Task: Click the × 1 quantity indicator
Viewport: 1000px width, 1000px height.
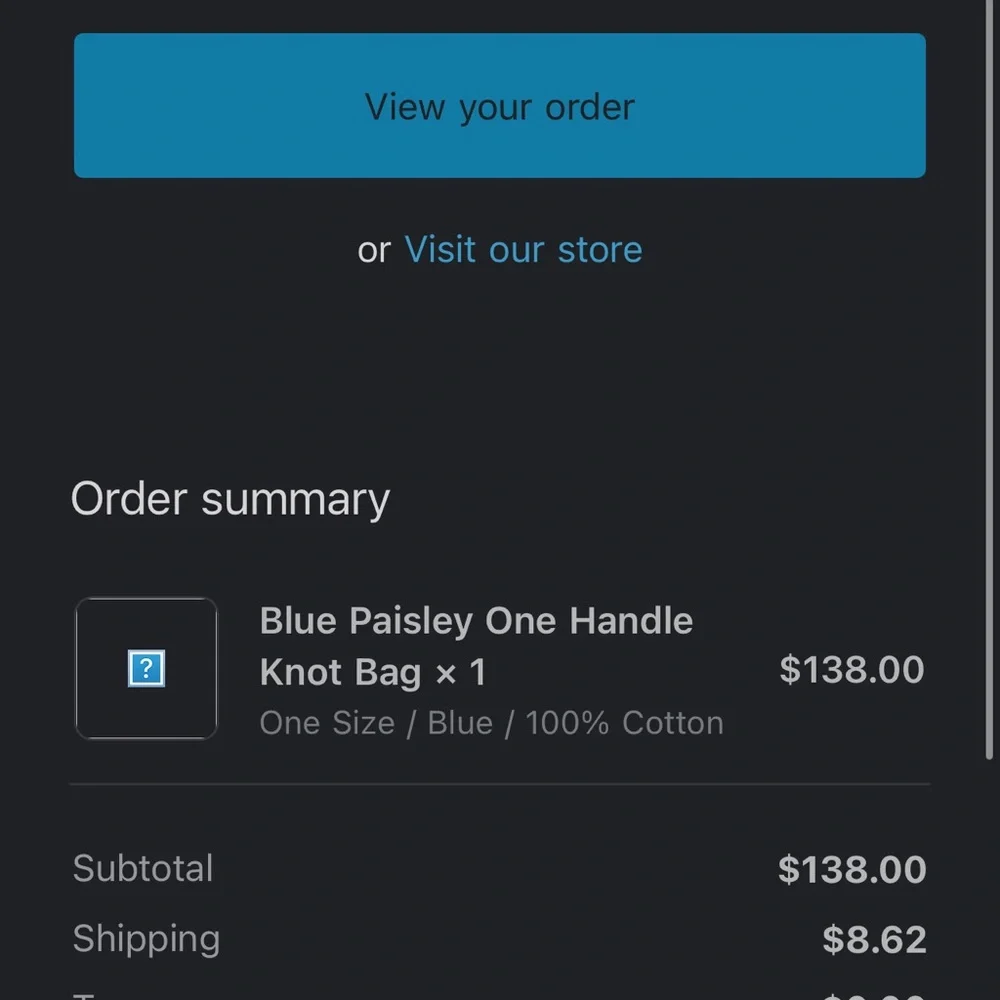Action: (x=461, y=673)
